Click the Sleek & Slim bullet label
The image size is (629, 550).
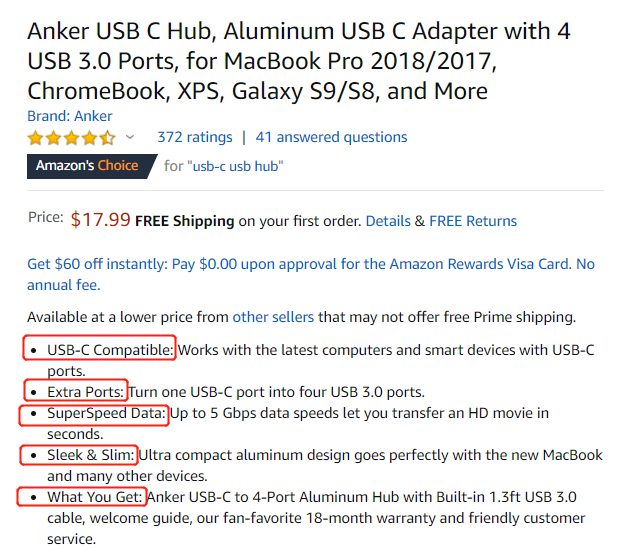tap(91, 455)
